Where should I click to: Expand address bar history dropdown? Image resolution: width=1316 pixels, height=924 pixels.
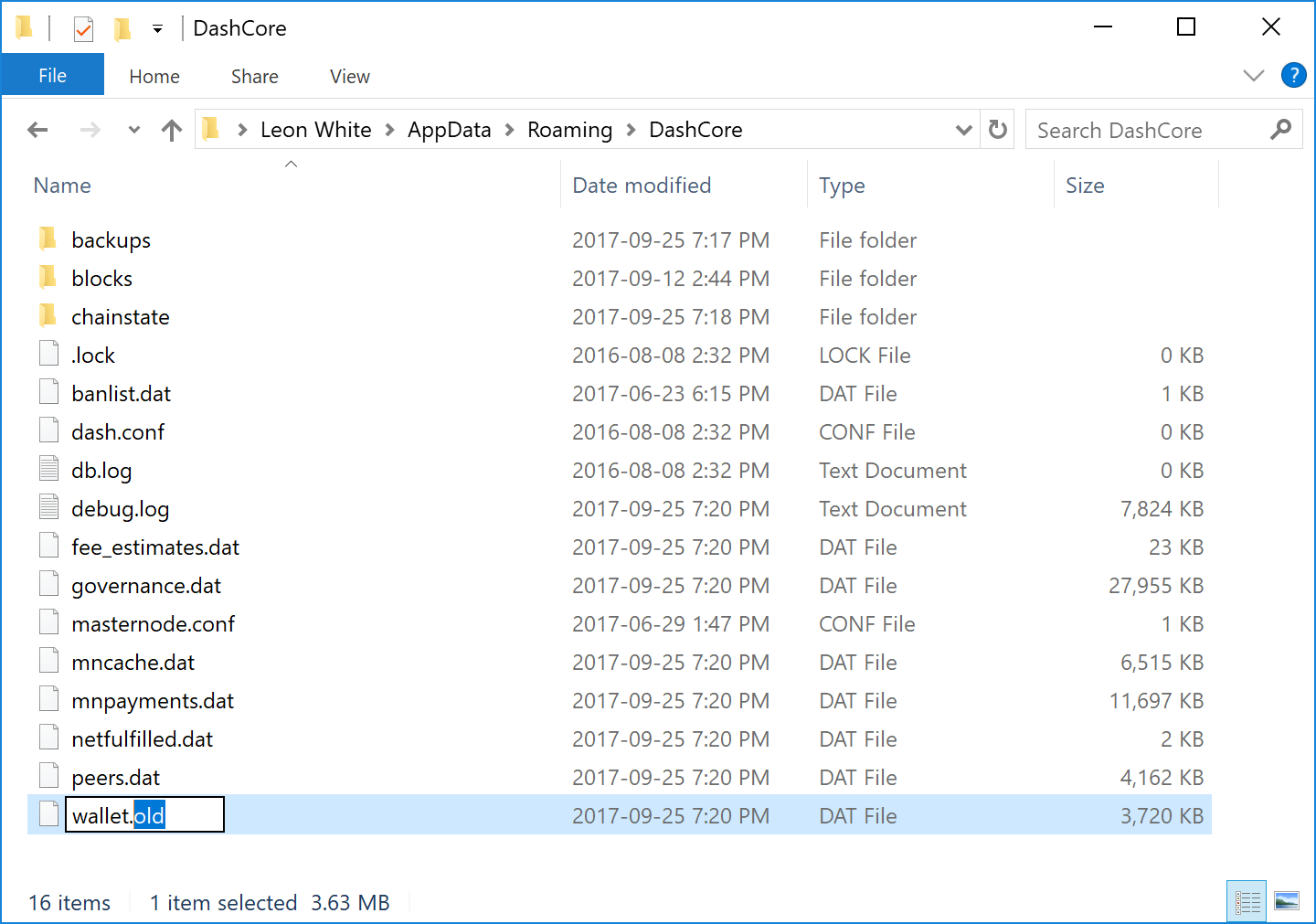click(963, 130)
